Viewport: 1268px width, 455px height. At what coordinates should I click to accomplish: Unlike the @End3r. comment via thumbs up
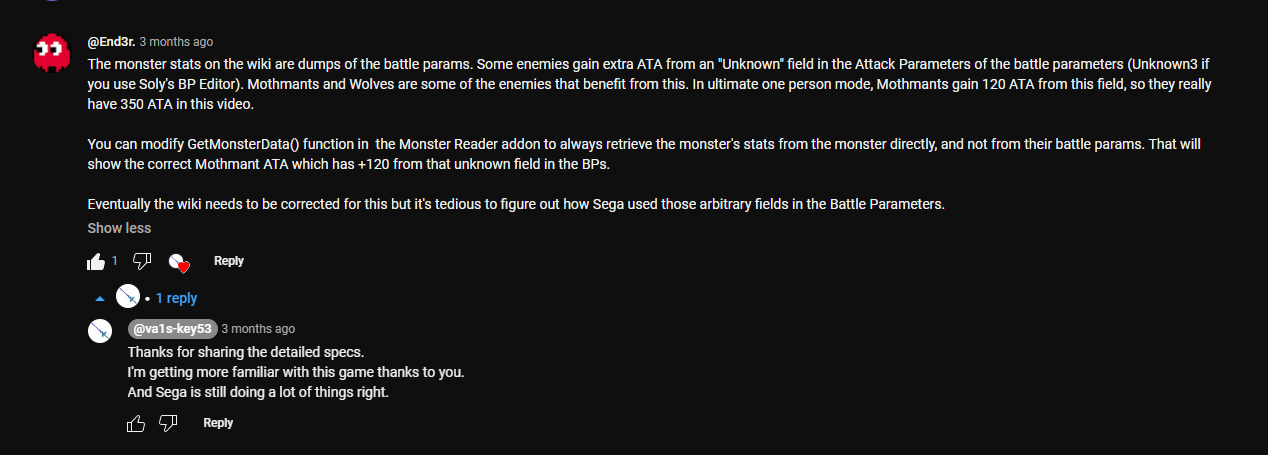[96, 261]
